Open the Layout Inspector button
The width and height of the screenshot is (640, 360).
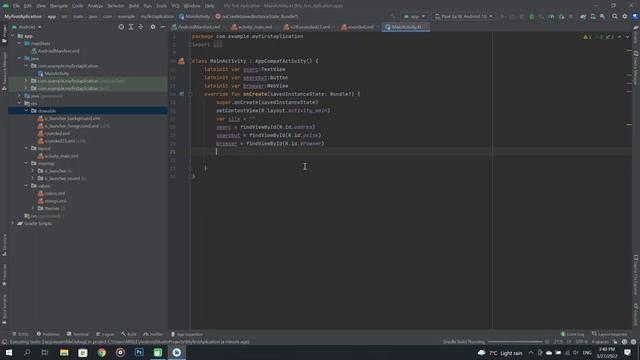click(x=609, y=334)
